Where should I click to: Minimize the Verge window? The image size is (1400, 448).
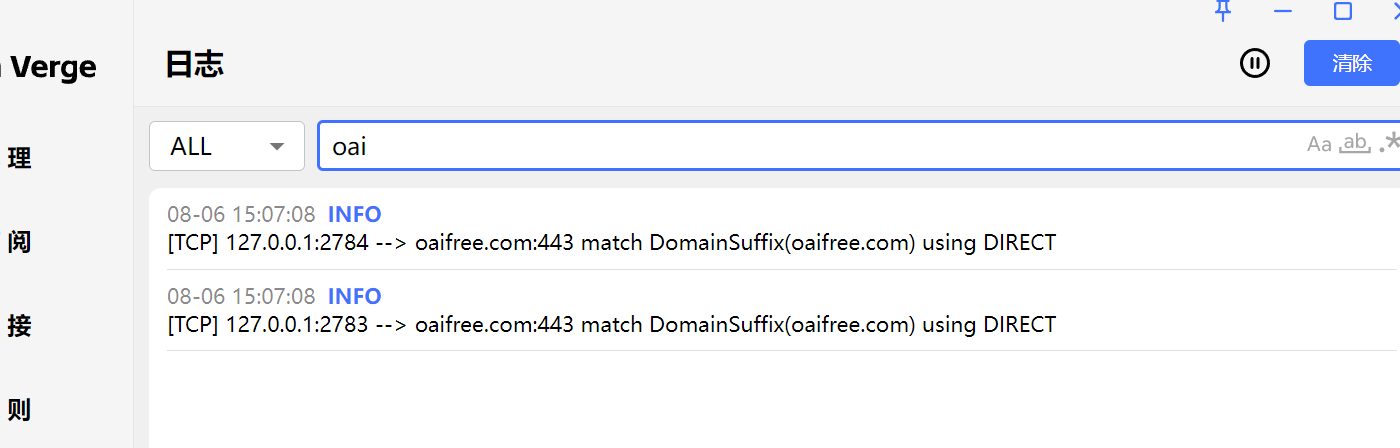click(x=1283, y=11)
